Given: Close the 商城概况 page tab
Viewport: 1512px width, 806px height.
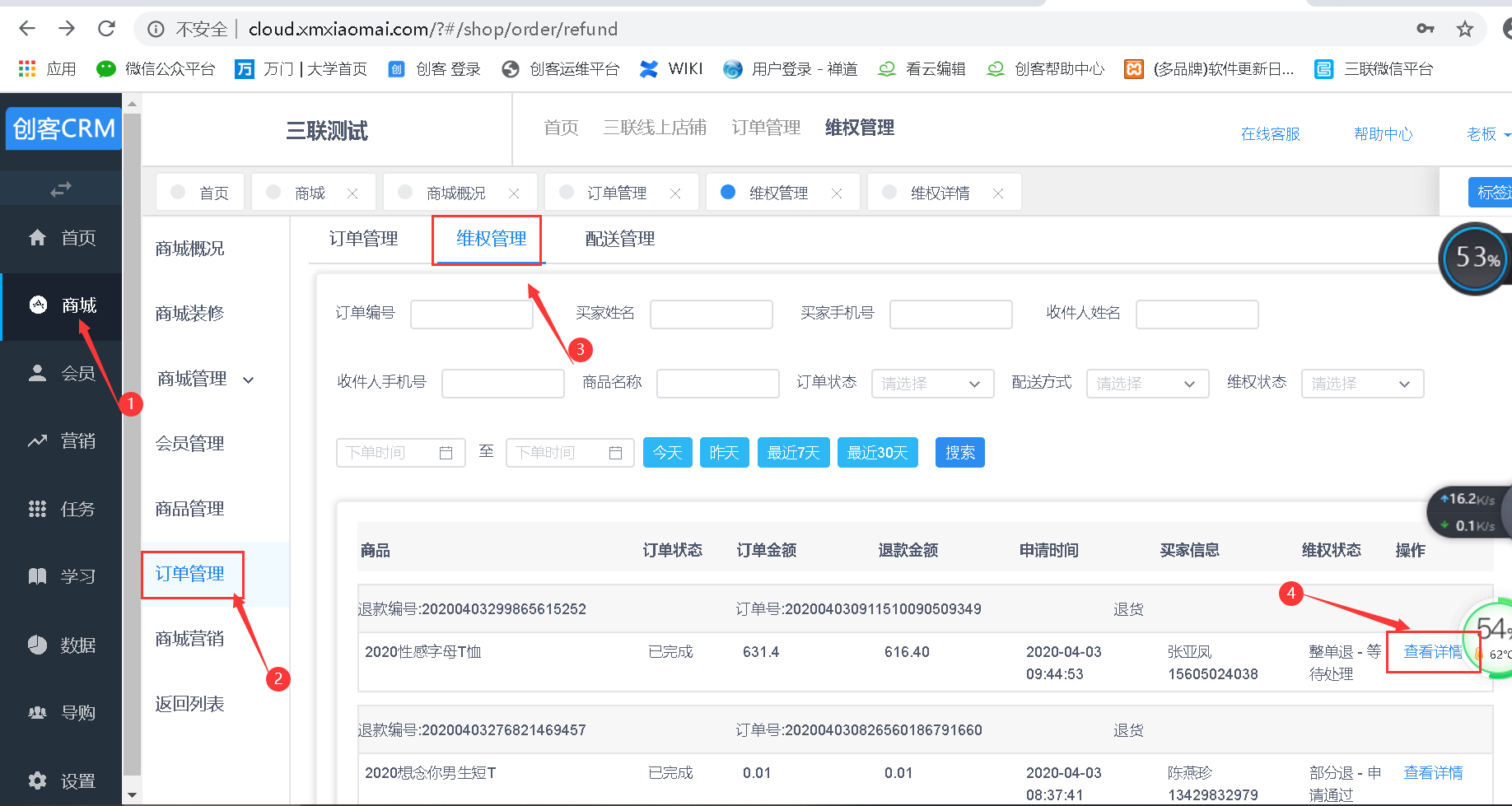Looking at the screenshot, I should [514, 193].
